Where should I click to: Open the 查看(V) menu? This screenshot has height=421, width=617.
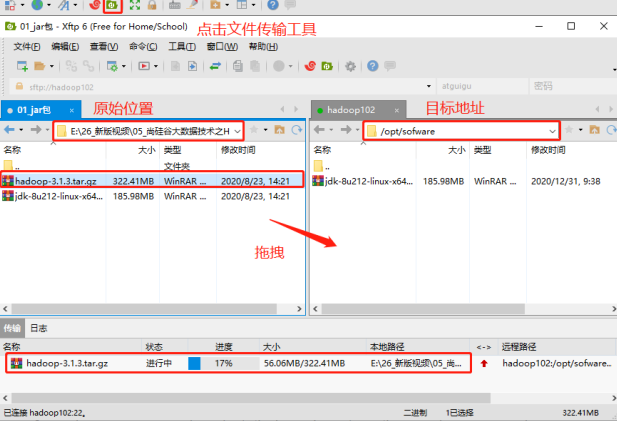(x=104, y=47)
